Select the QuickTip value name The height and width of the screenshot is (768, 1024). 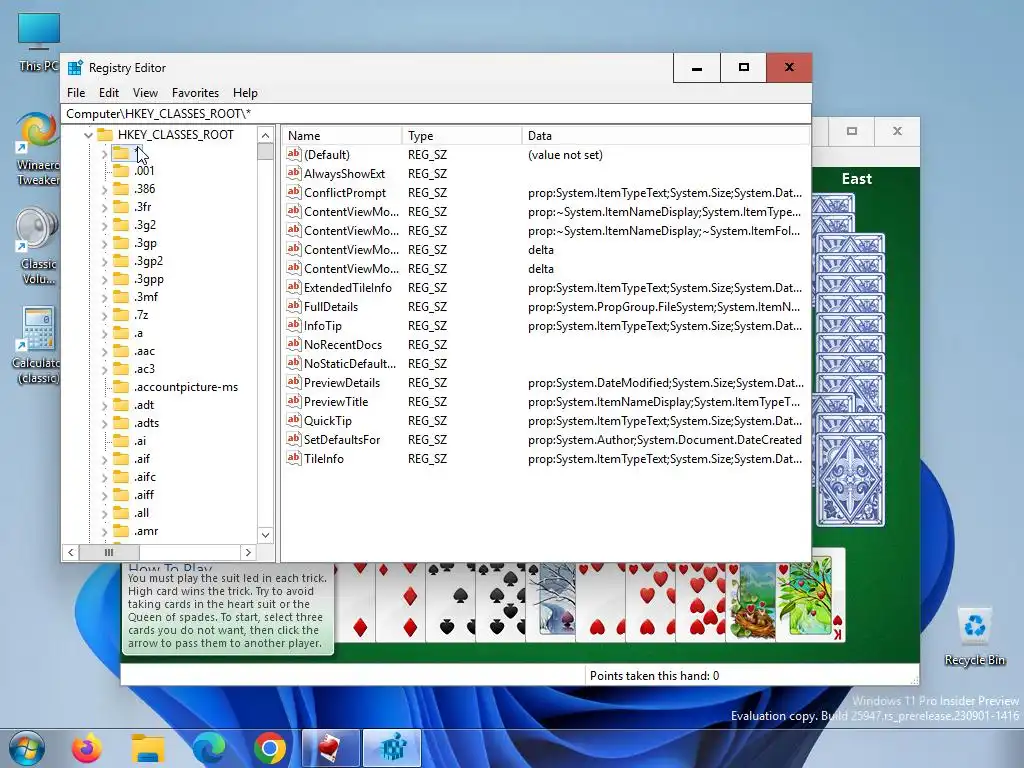pyautogui.click(x=328, y=421)
